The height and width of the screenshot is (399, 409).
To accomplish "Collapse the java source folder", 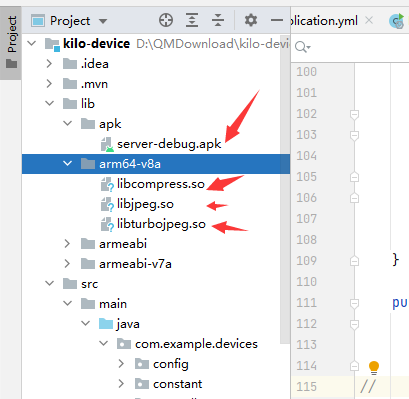I will tap(86, 323).
